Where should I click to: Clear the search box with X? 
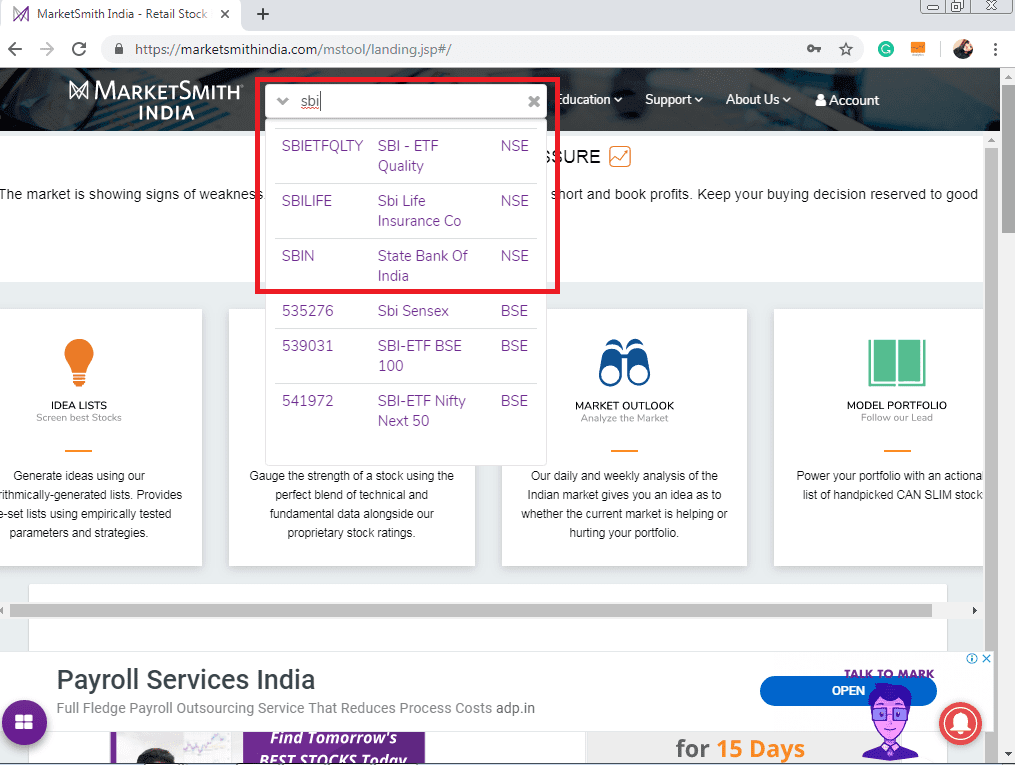pos(533,101)
